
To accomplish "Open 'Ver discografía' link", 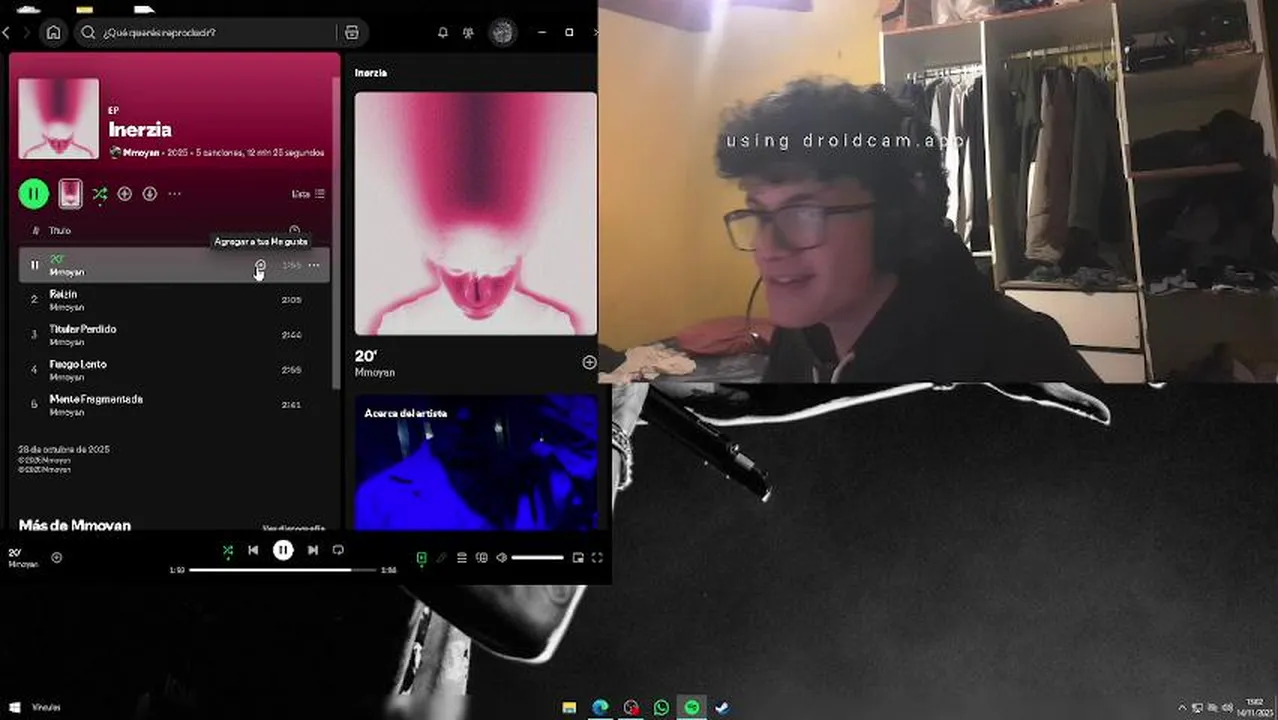I will pos(293,527).
